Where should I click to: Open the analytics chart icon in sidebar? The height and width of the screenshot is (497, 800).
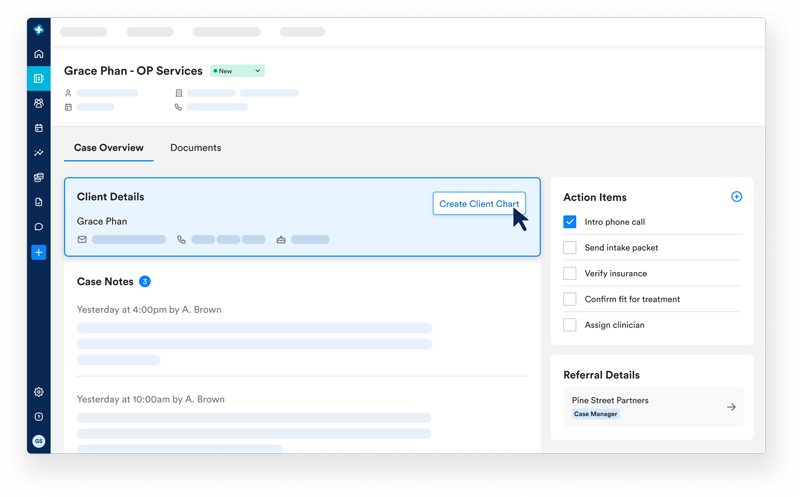[38, 153]
